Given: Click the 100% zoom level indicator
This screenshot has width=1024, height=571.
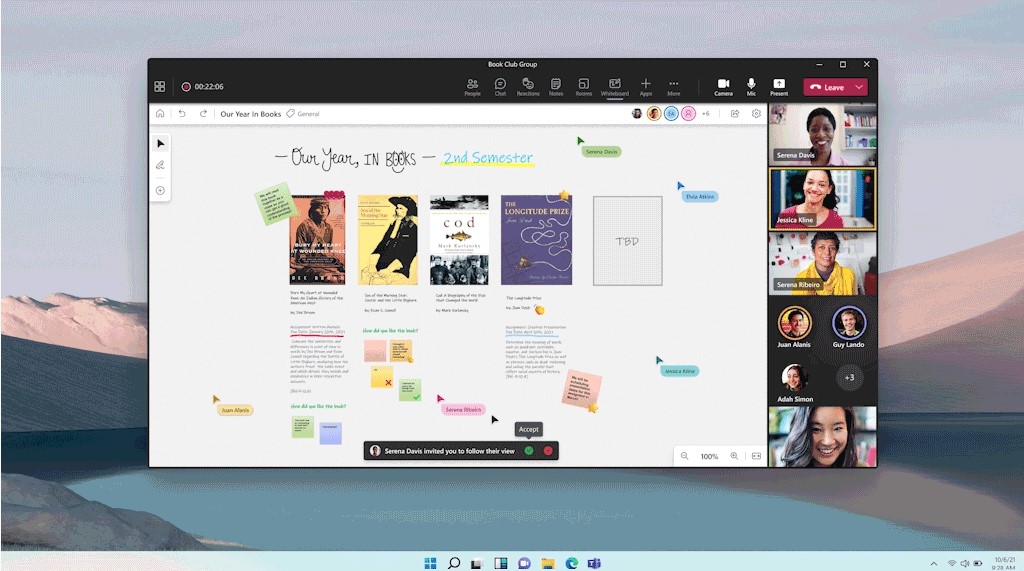Looking at the screenshot, I should (709, 456).
